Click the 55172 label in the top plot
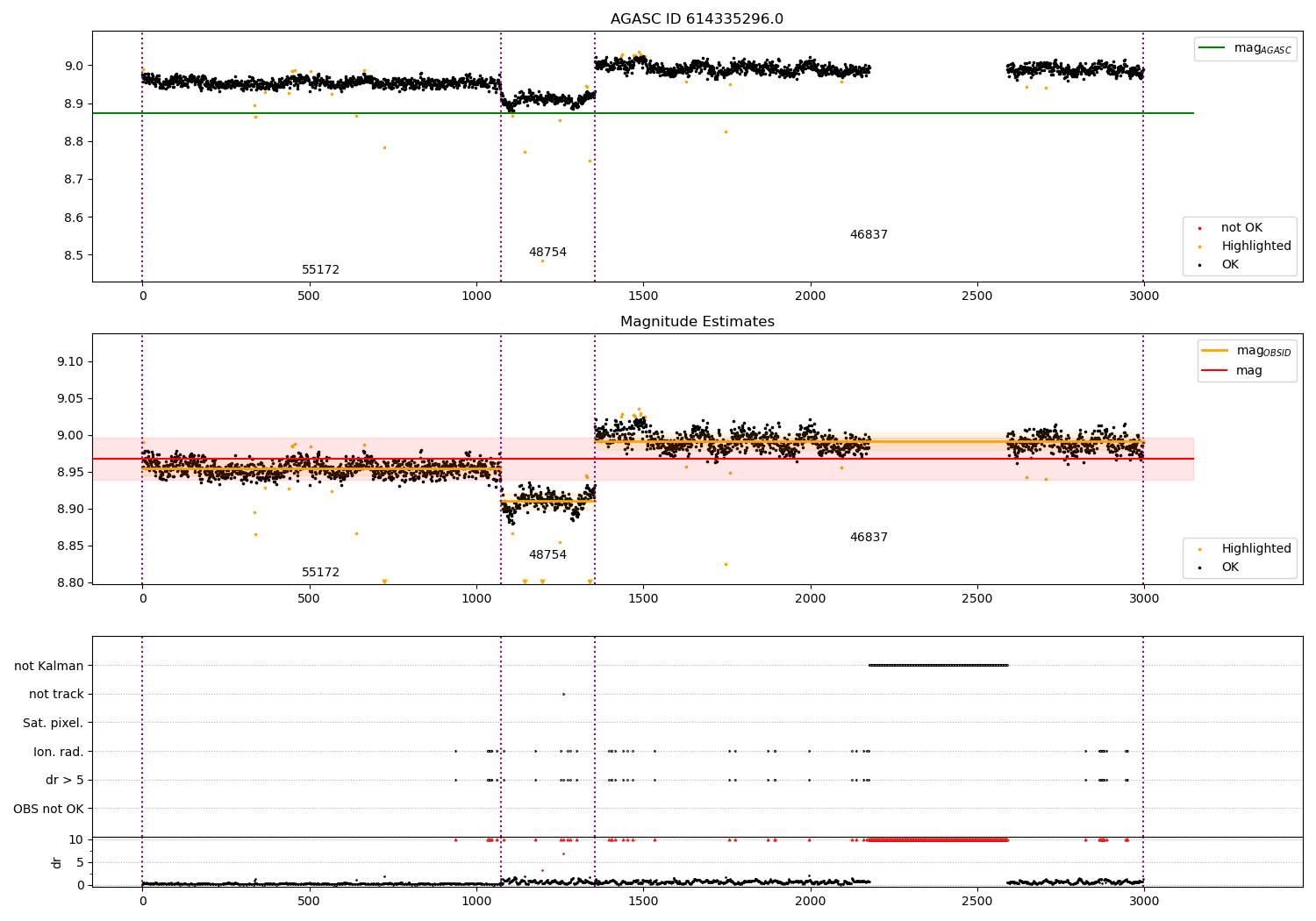Screen dimensions: 1316x921 point(321,270)
